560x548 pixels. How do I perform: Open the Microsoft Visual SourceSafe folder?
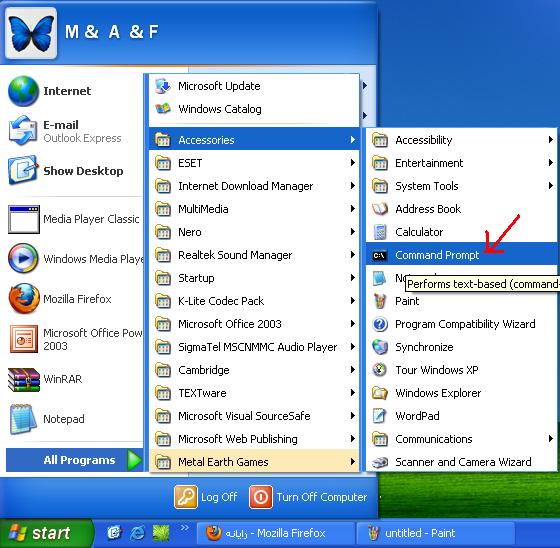[x=254, y=416]
